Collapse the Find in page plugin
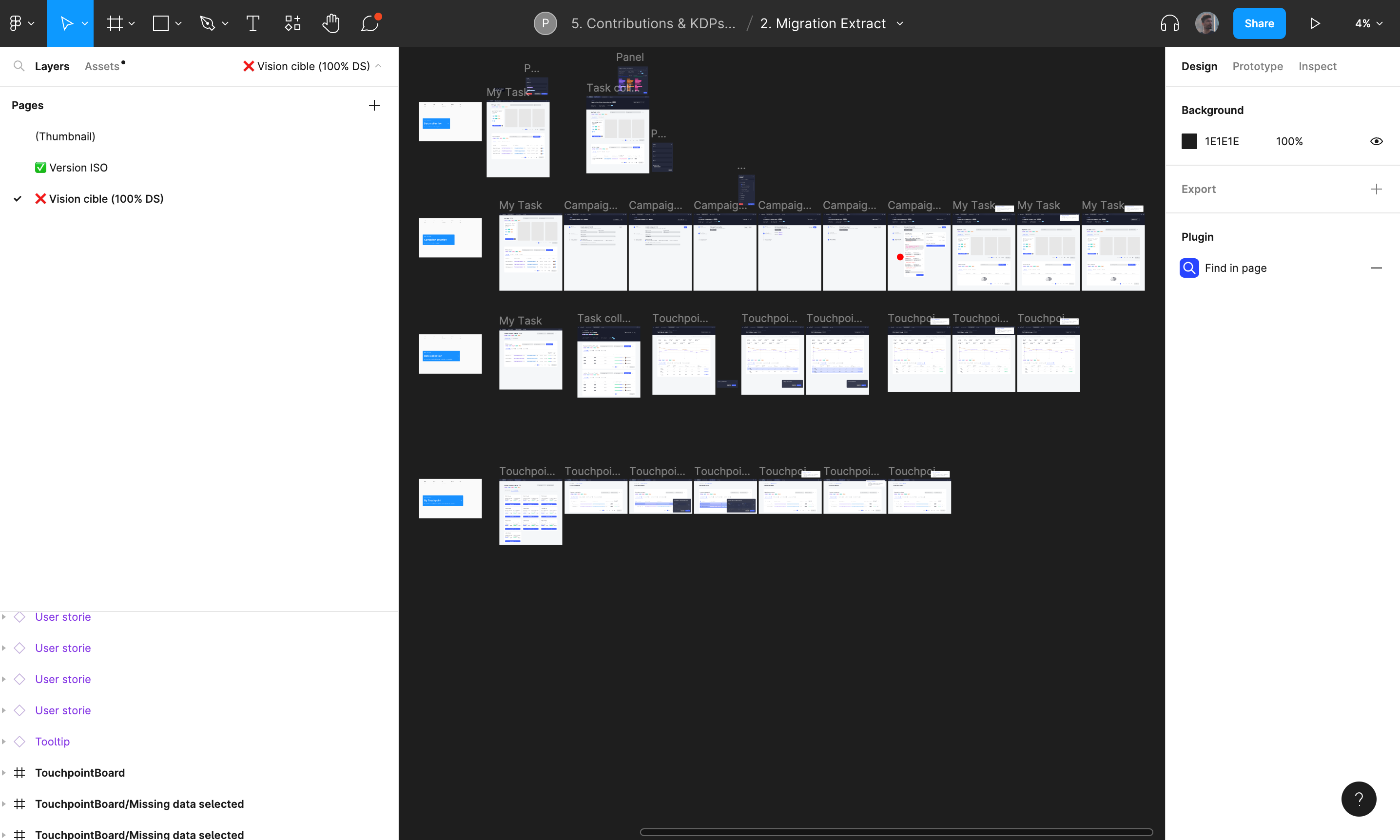Viewport: 1400px width, 840px height. coord(1376,267)
